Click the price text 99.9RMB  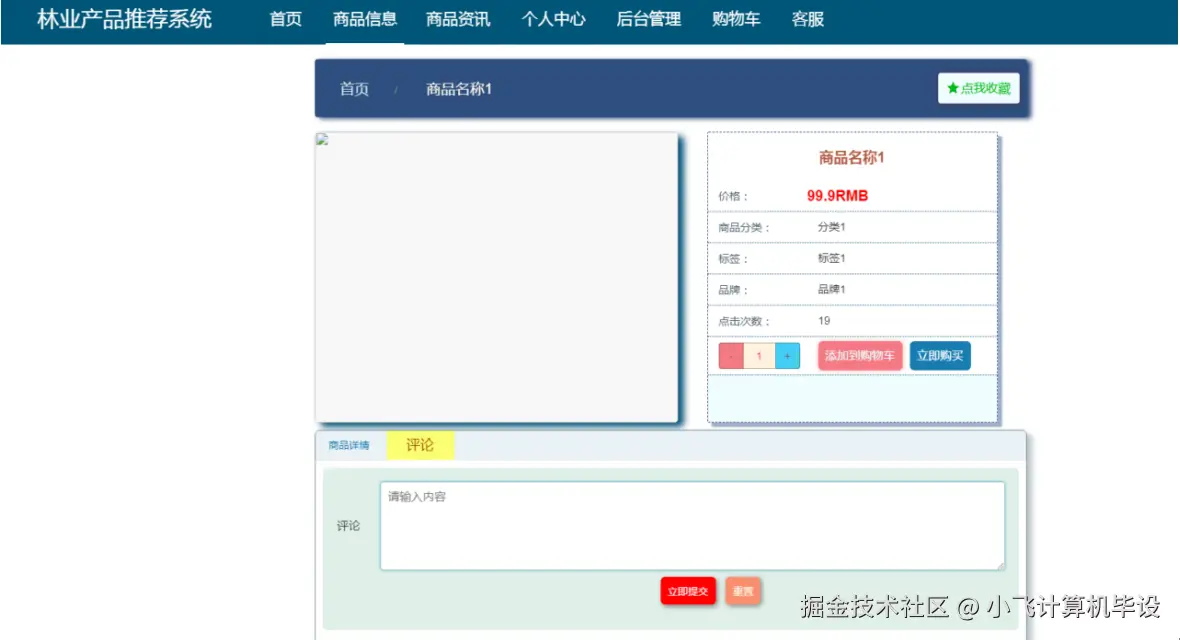[x=838, y=196]
